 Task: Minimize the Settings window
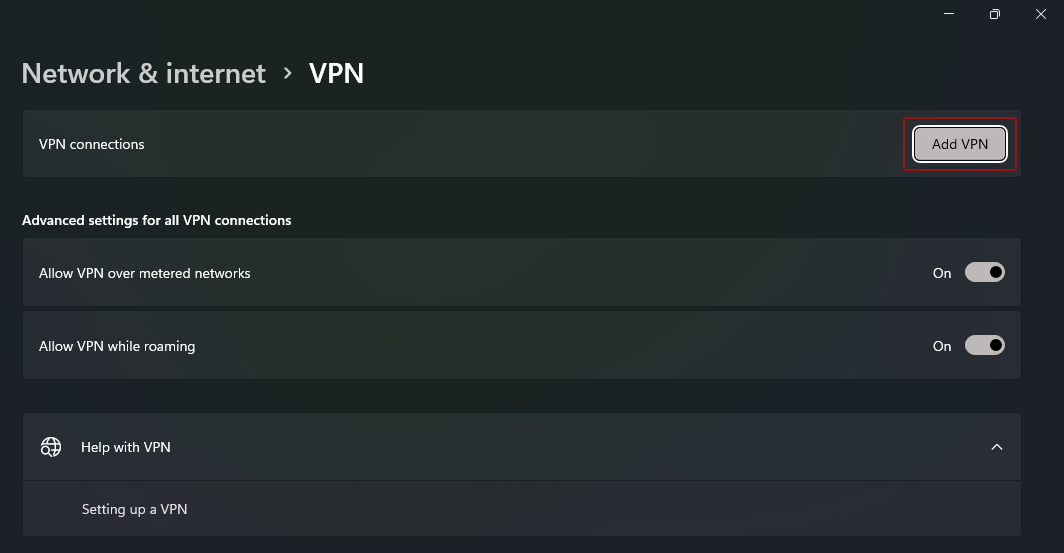[948, 14]
